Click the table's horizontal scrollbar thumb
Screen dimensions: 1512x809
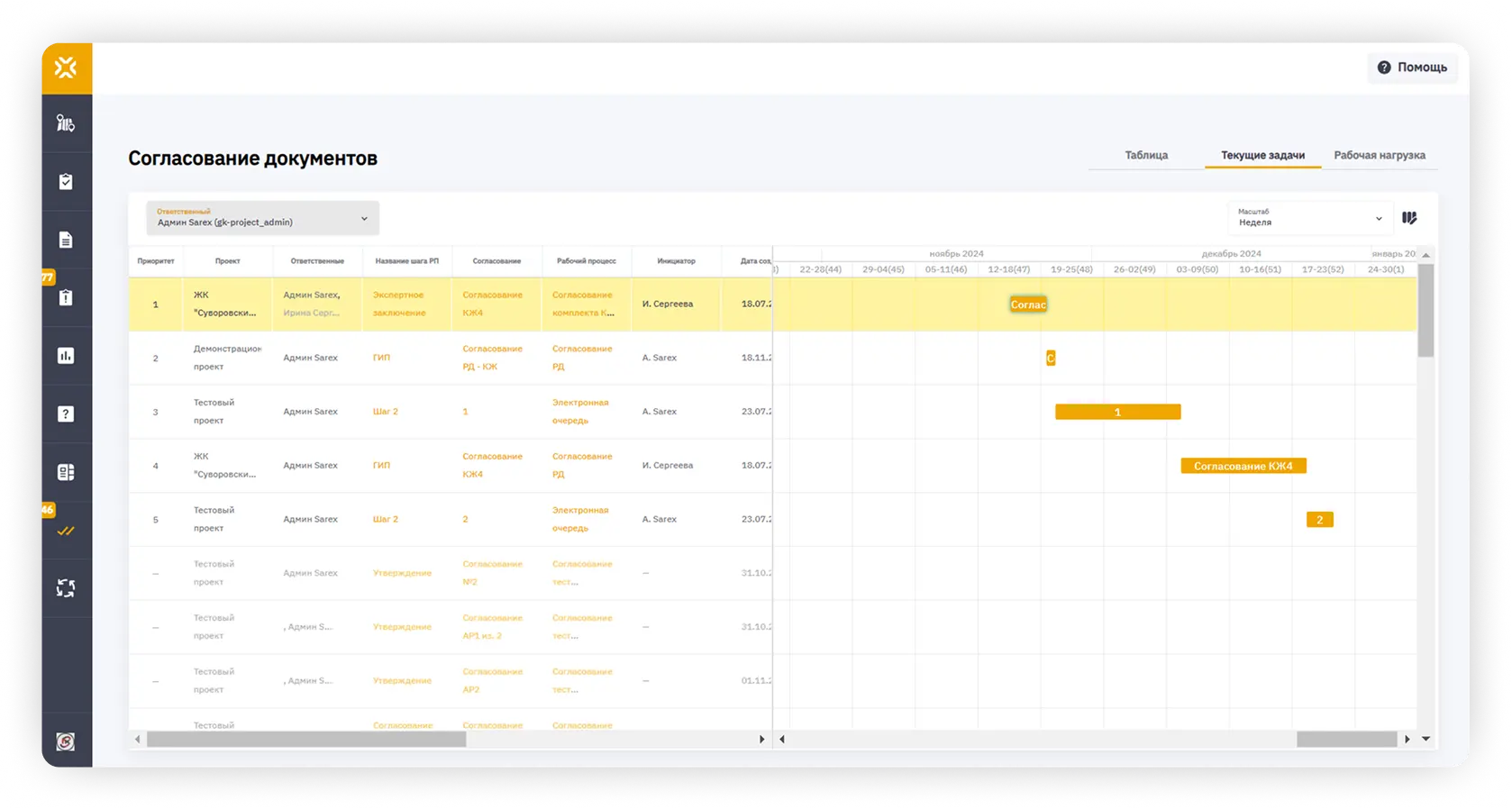pyautogui.click(x=306, y=740)
